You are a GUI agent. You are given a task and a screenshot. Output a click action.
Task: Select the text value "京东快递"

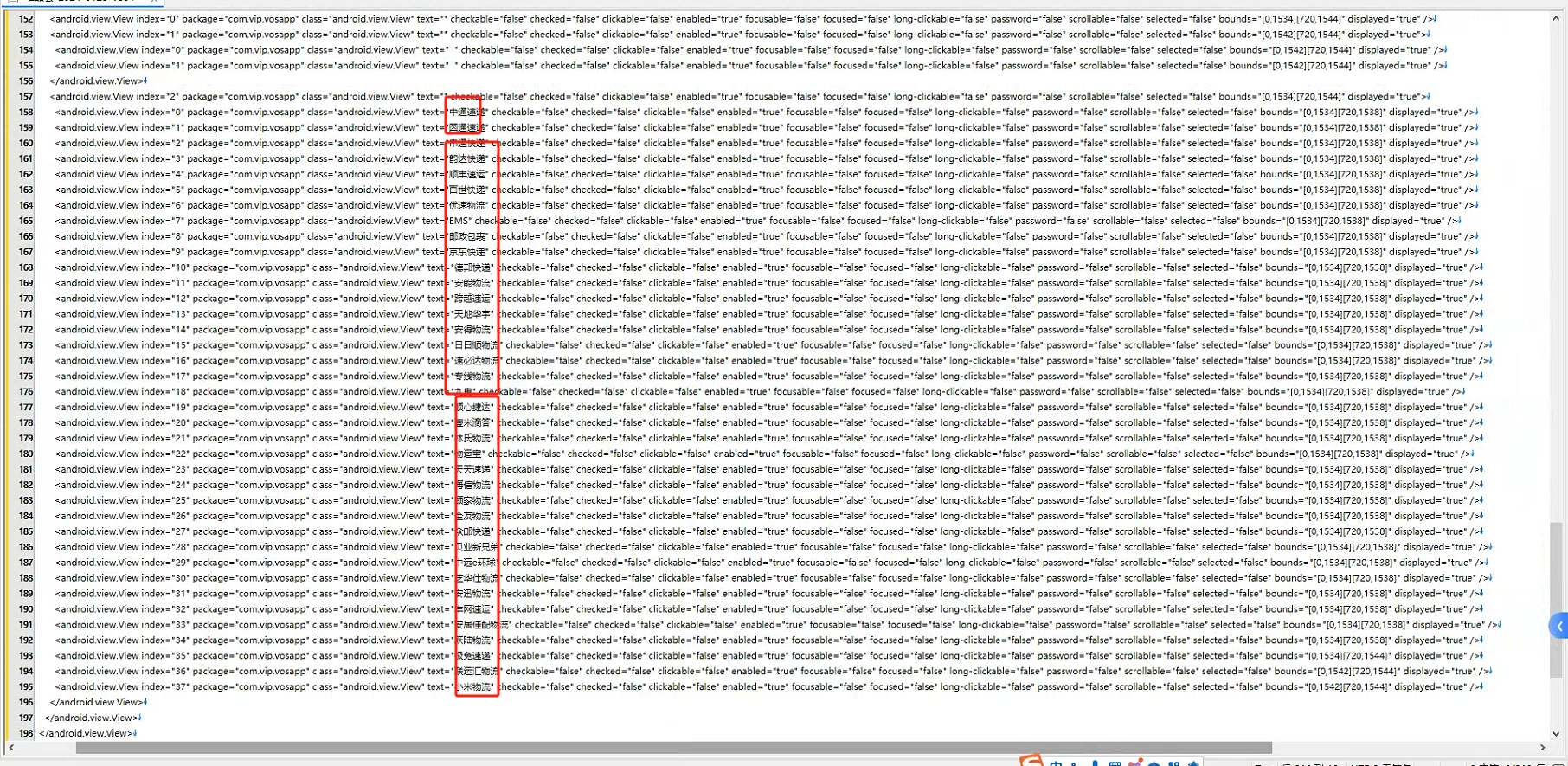pyautogui.click(x=467, y=252)
